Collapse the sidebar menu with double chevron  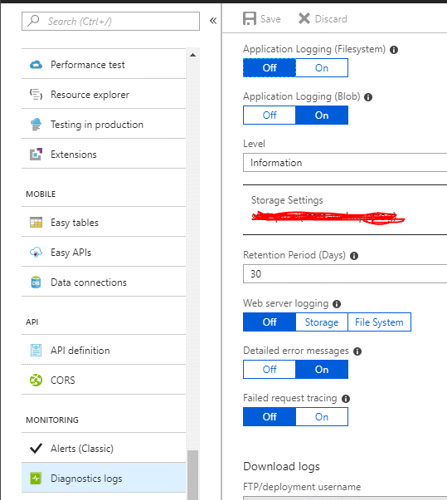[x=213, y=21]
